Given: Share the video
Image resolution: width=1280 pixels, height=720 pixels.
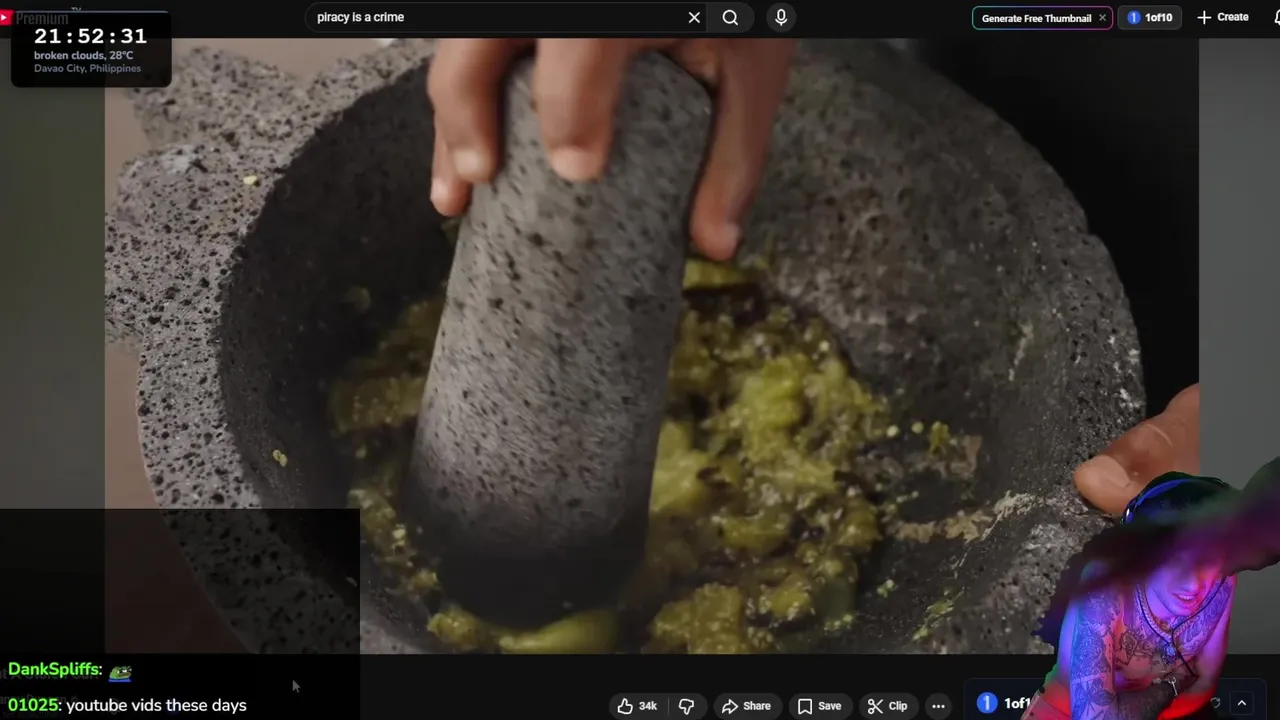Looking at the screenshot, I should click(746, 706).
